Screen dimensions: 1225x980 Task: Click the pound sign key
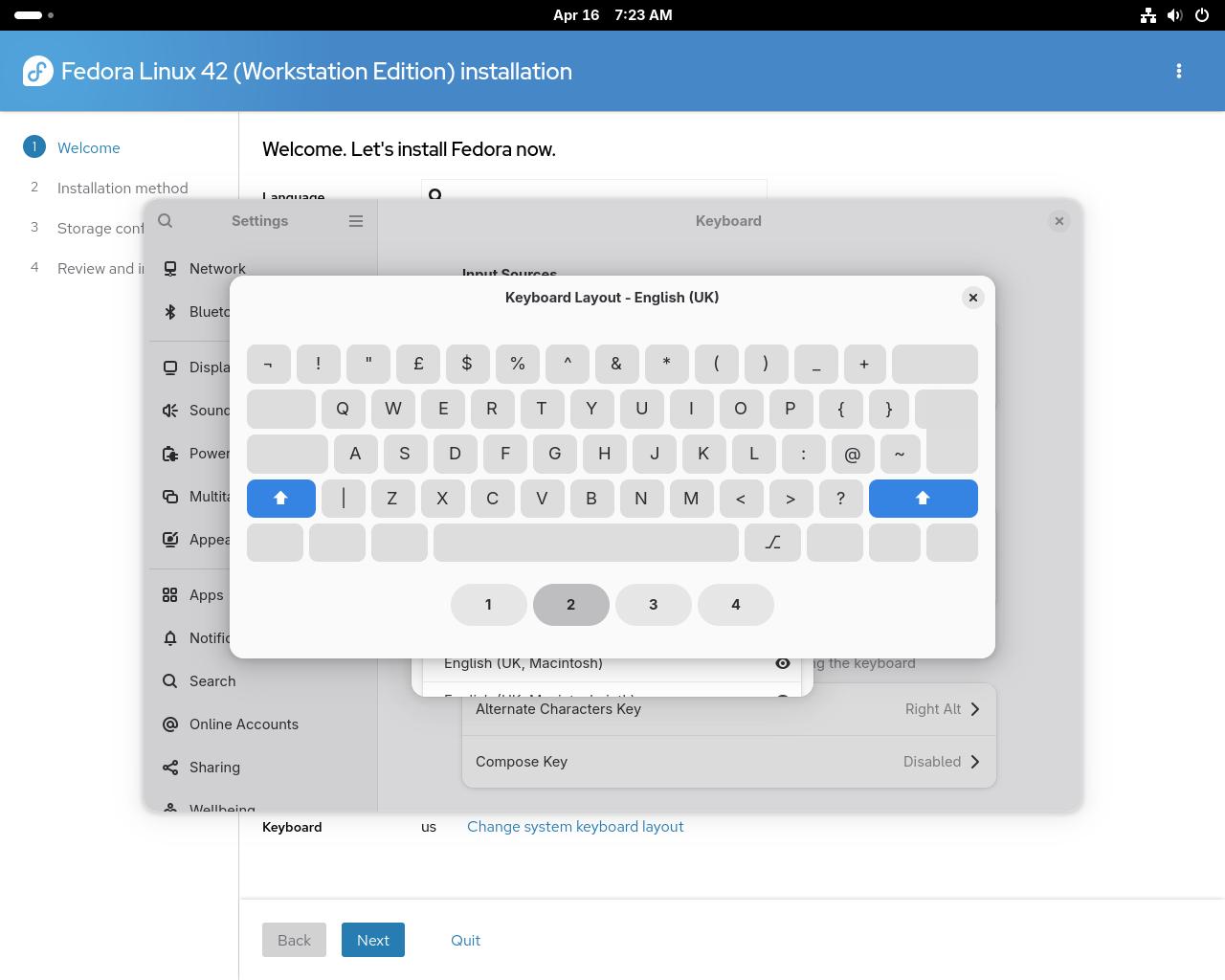(x=418, y=364)
